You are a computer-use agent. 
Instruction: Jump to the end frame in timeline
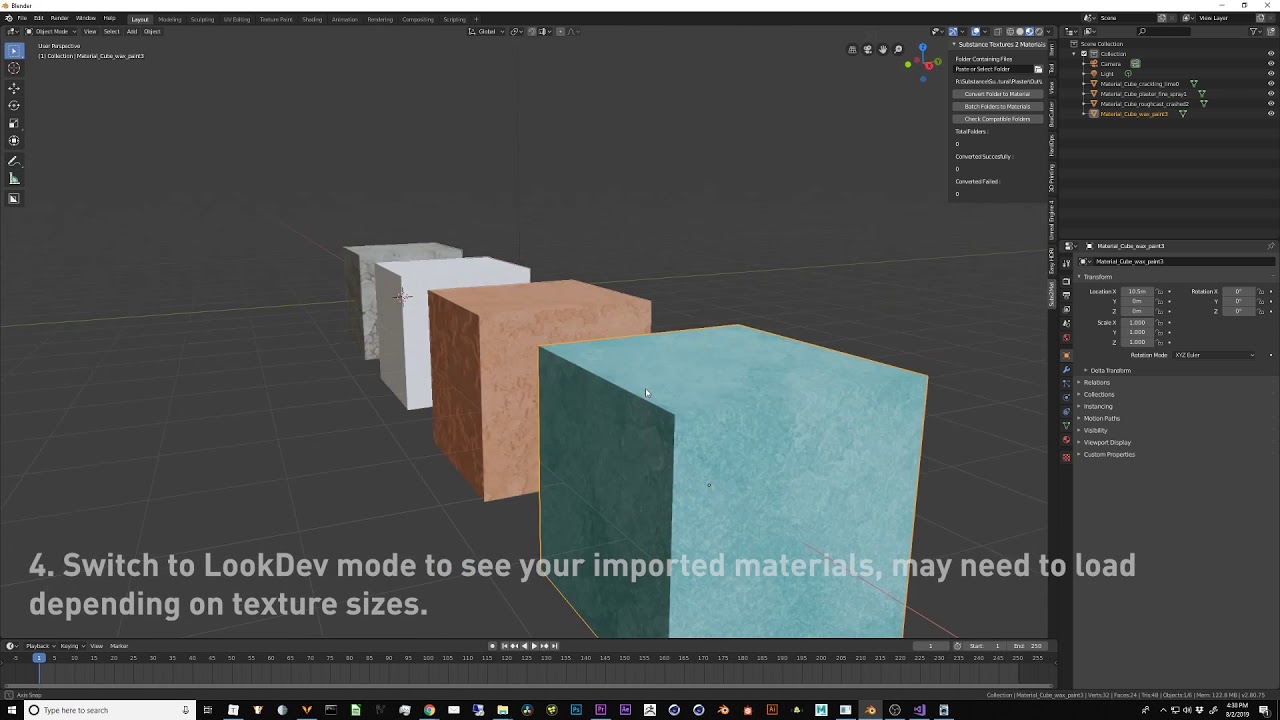pyautogui.click(x=555, y=646)
